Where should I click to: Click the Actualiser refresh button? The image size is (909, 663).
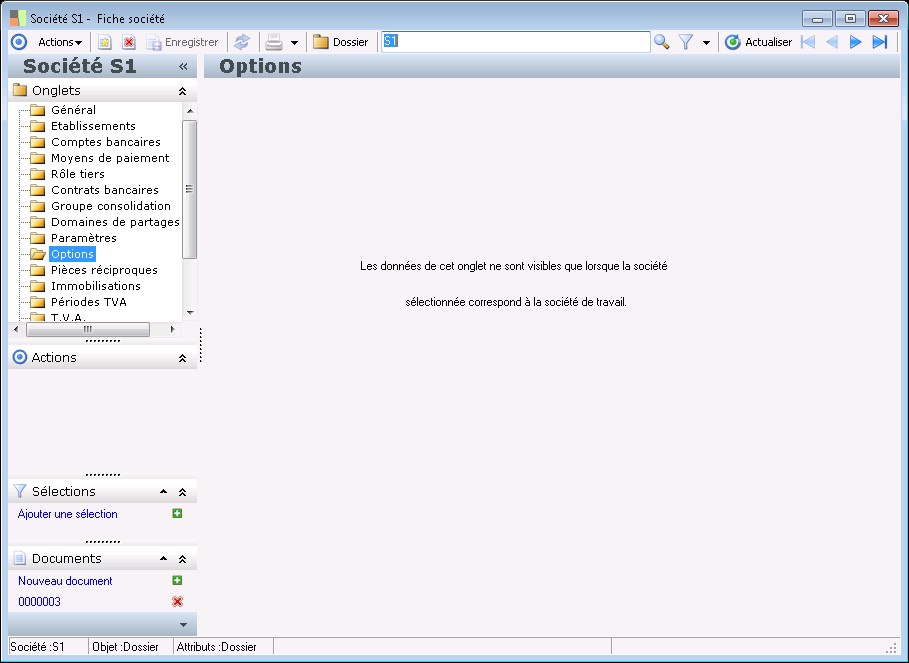point(758,42)
